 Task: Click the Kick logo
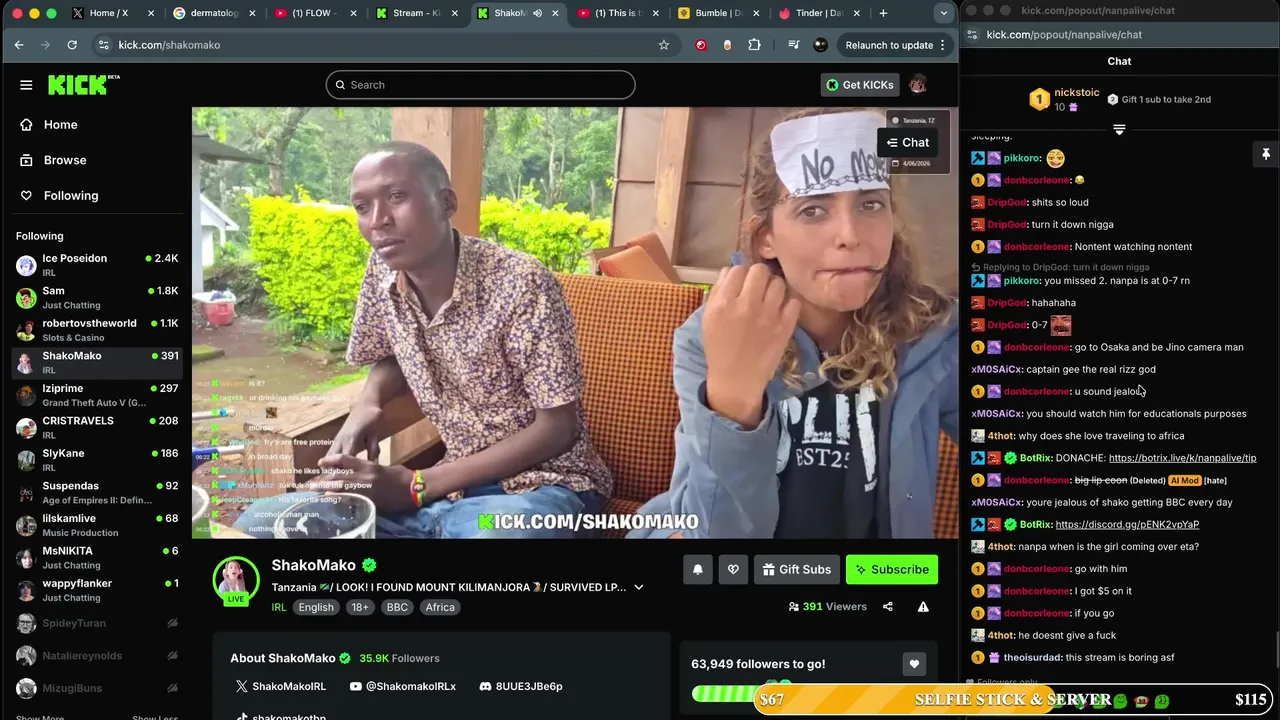(83, 85)
